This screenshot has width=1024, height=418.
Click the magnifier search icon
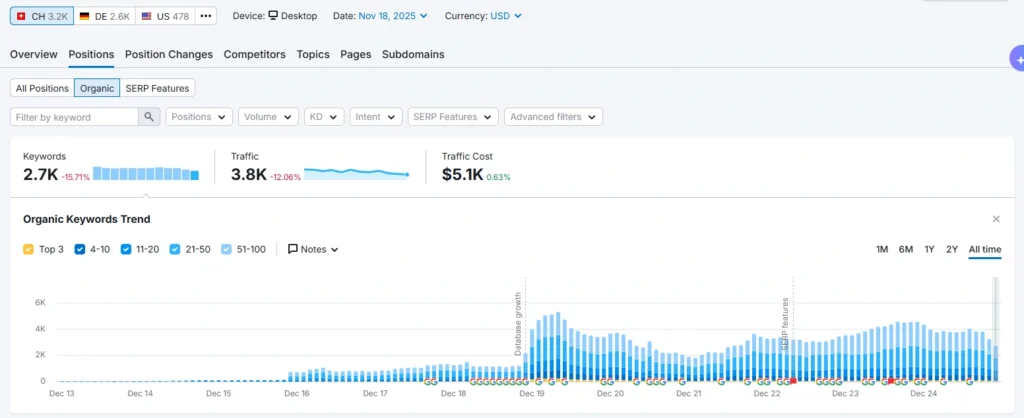pyautogui.click(x=149, y=117)
